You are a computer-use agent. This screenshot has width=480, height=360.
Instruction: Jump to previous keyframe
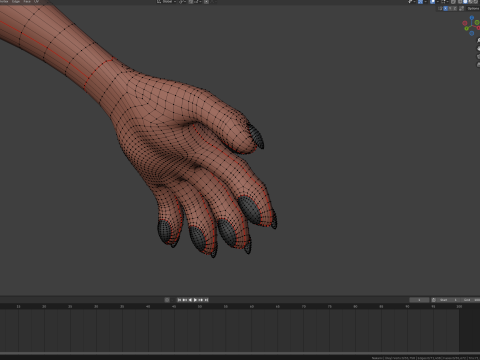[185, 300]
